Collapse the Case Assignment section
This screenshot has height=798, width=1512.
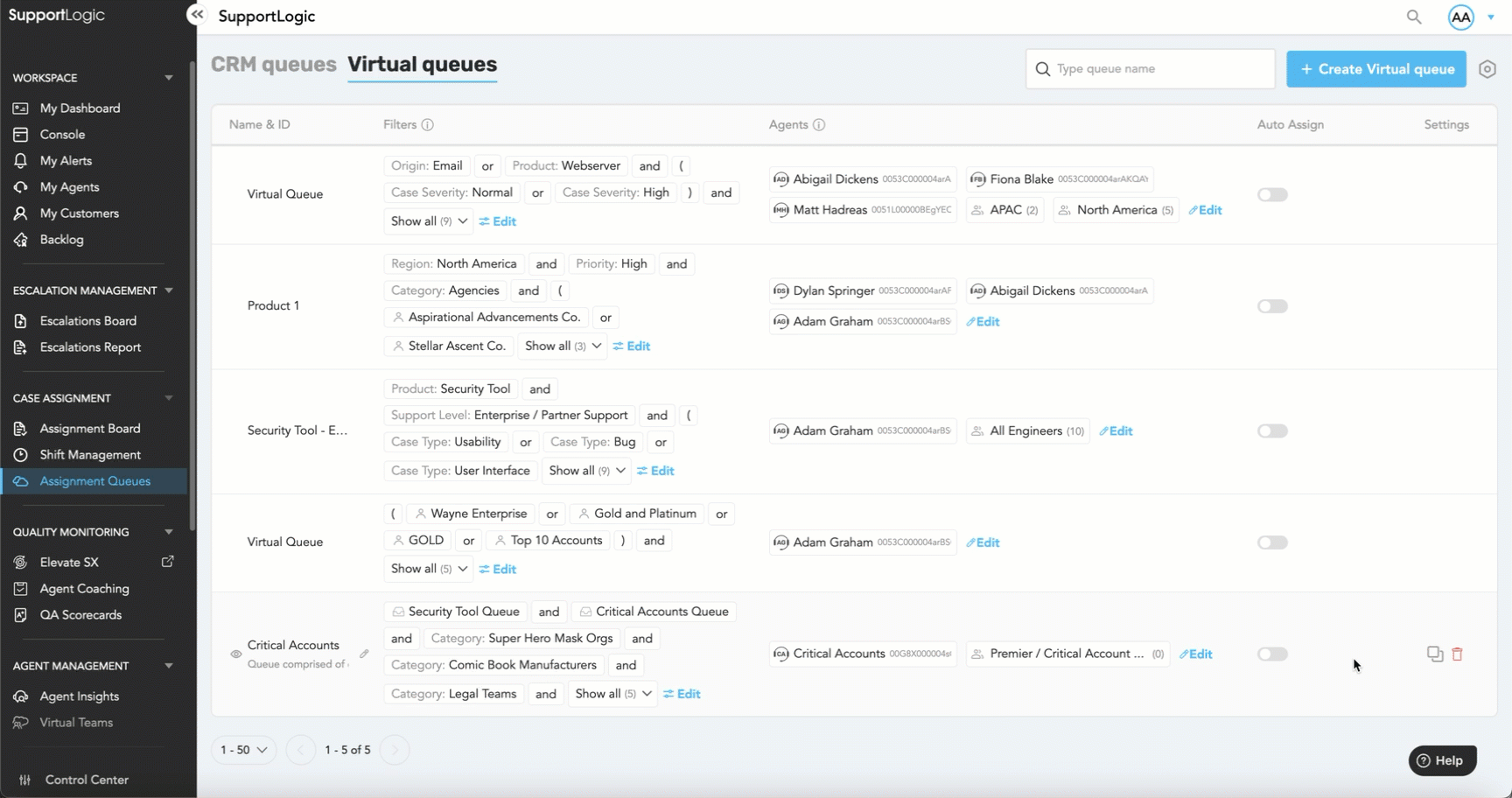point(169,398)
